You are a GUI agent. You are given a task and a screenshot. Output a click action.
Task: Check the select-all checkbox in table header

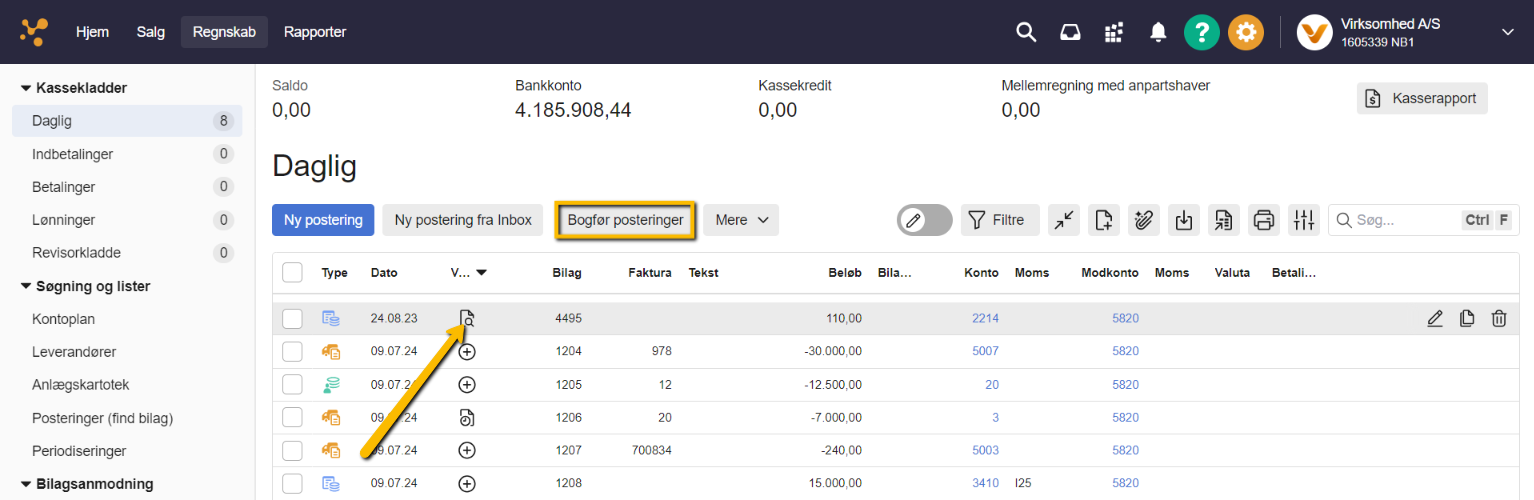[292, 272]
